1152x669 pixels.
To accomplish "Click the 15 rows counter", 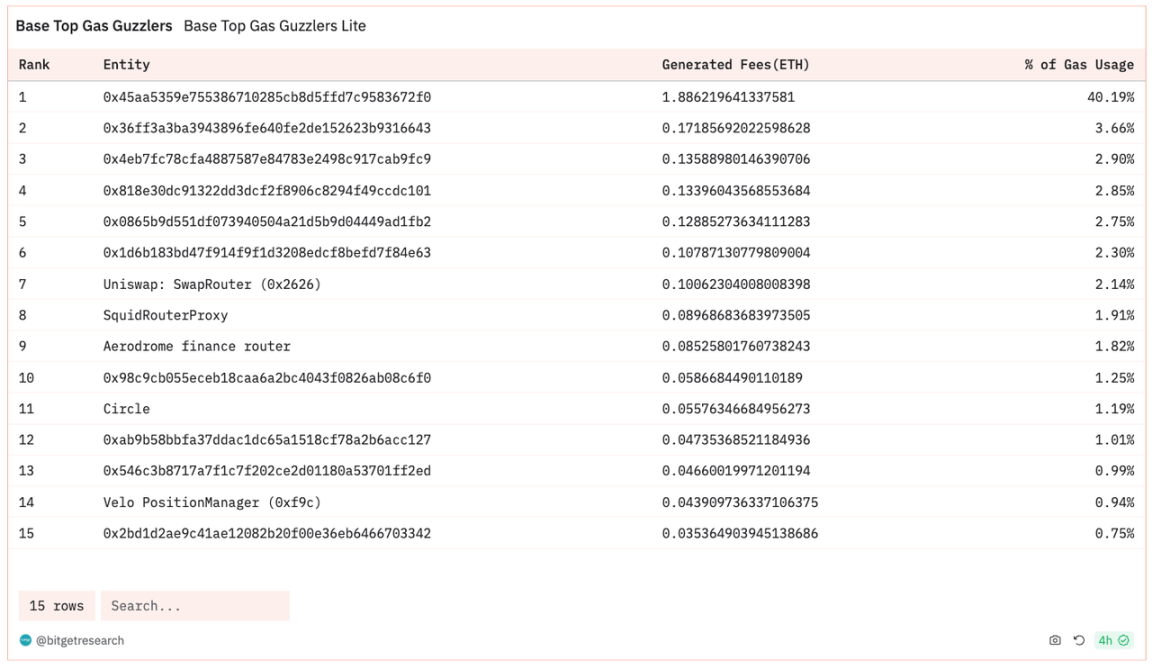I will click(x=57, y=606).
